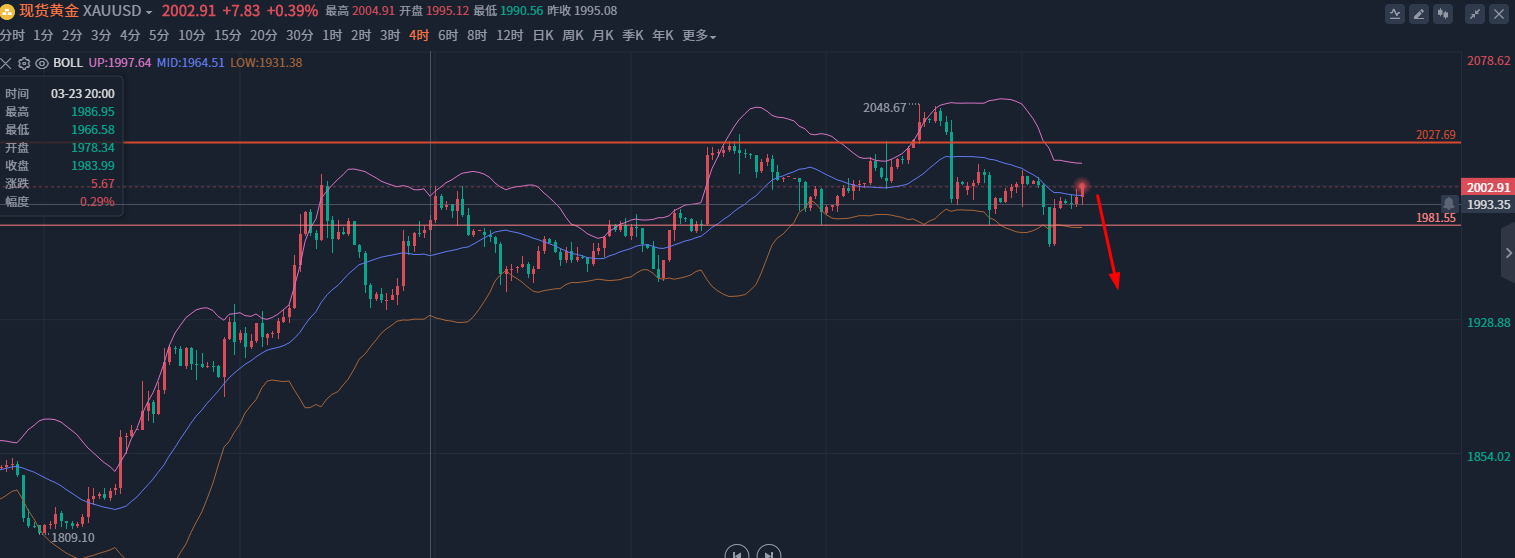Switch to 3分 timeframe

point(101,36)
